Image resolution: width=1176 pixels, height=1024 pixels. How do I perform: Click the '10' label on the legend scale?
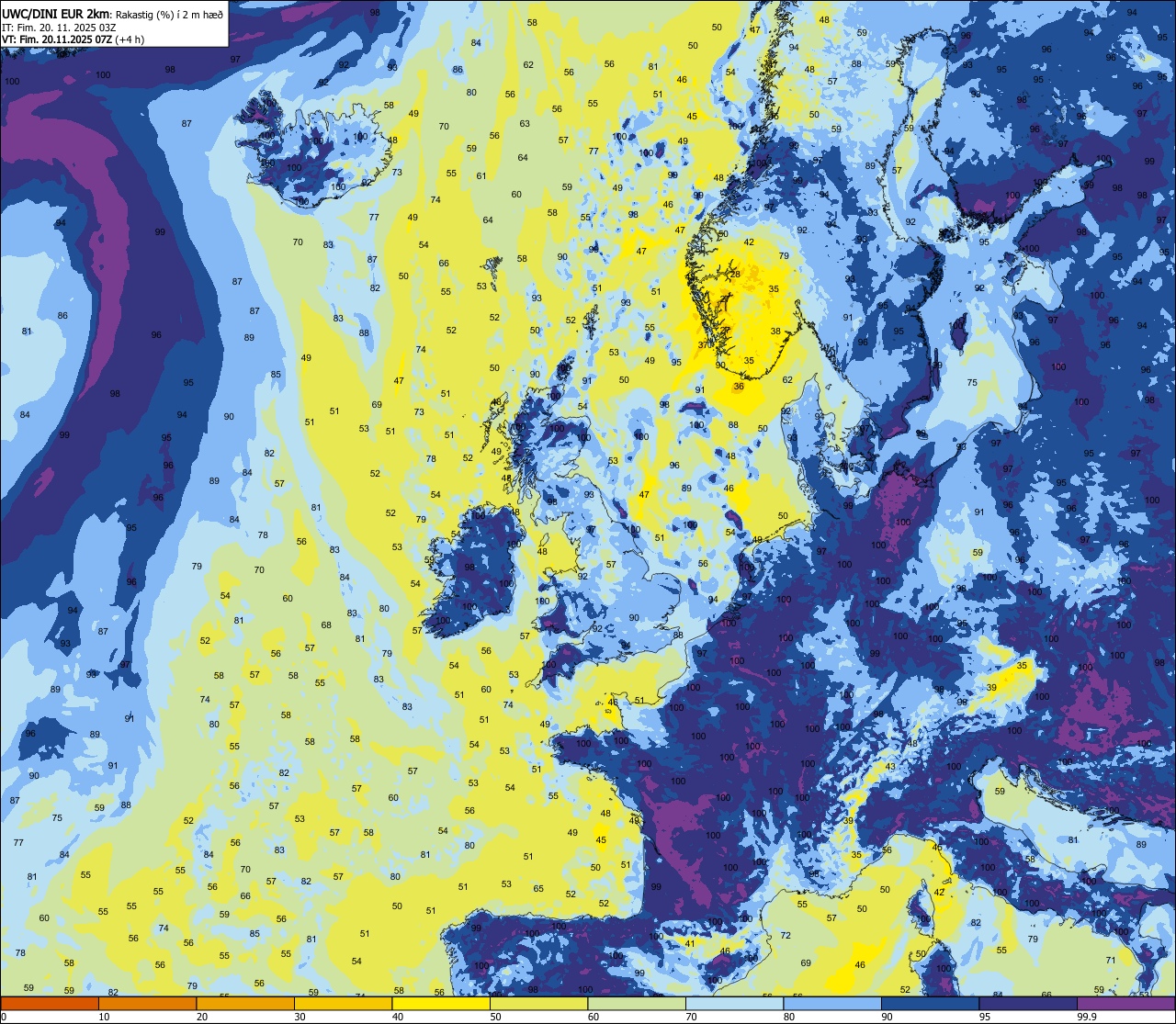[x=104, y=1017]
